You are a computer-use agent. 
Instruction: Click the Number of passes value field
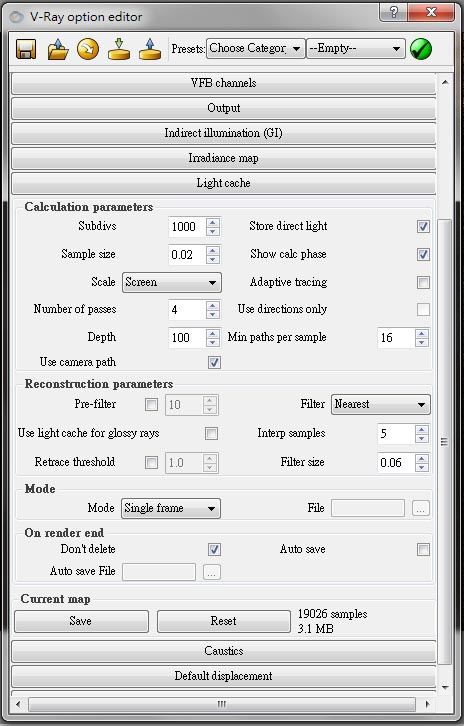(187, 310)
